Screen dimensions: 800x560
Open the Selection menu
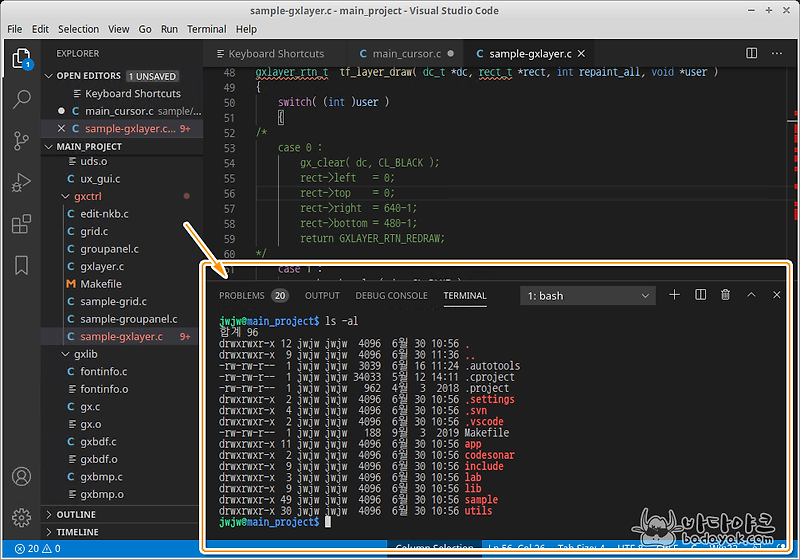(x=79, y=29)
